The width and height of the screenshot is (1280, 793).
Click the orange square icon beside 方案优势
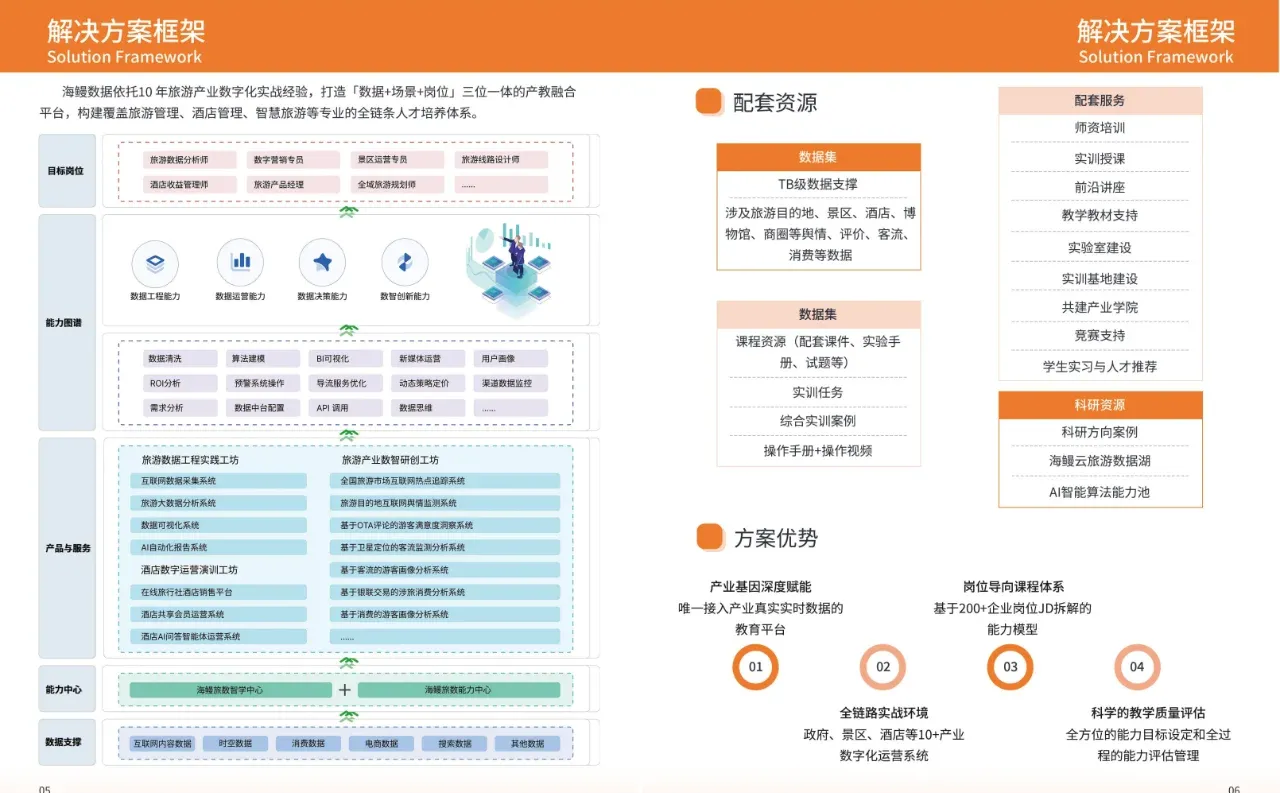[x=709, y=537]
